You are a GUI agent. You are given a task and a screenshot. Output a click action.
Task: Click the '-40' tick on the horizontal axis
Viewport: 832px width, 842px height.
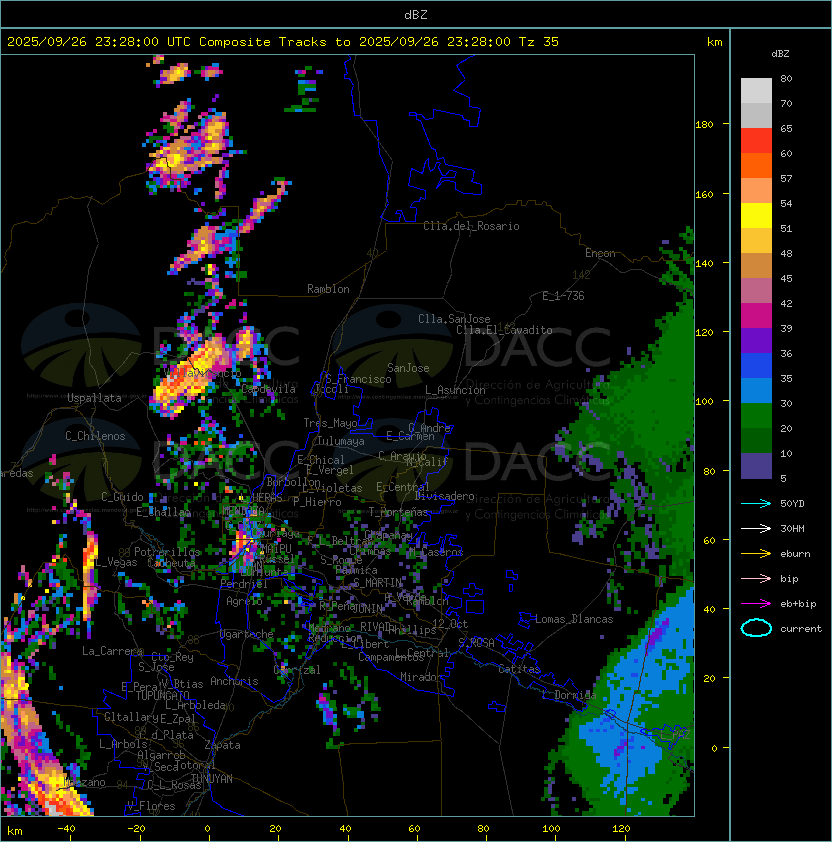[x=66, y=829]
